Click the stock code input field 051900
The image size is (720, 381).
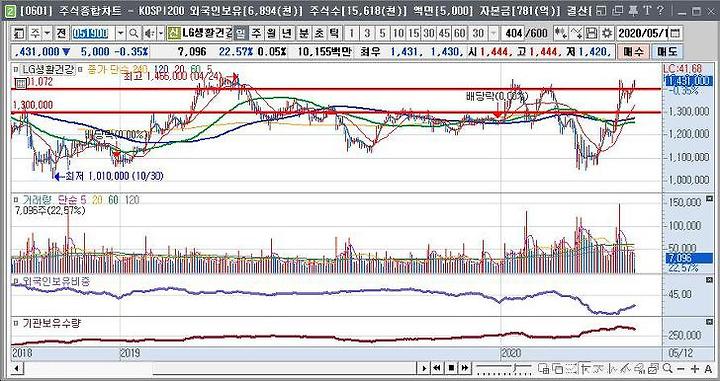[93, 33]
